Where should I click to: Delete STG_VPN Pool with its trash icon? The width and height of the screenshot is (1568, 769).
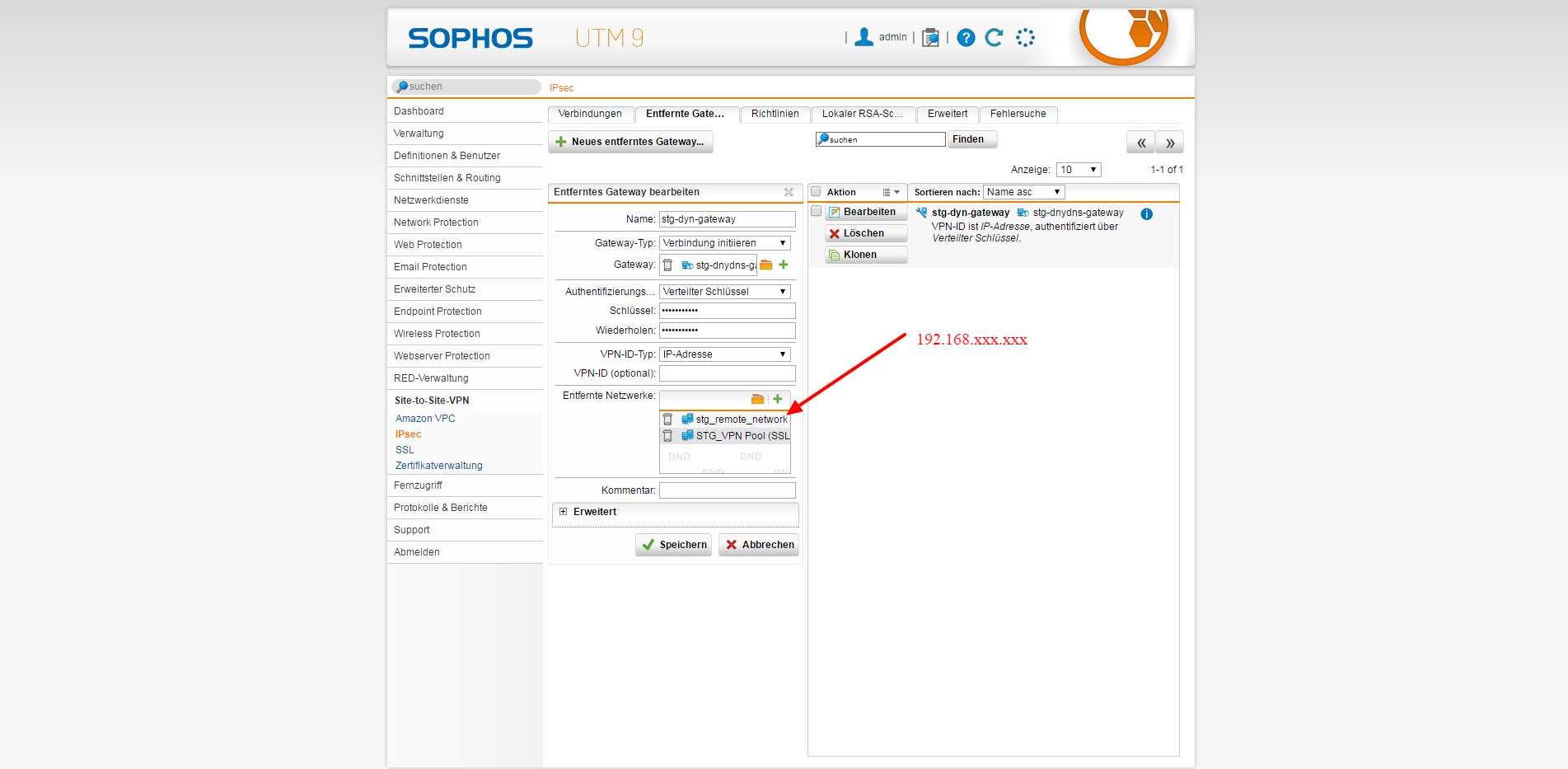click(668, 436)
